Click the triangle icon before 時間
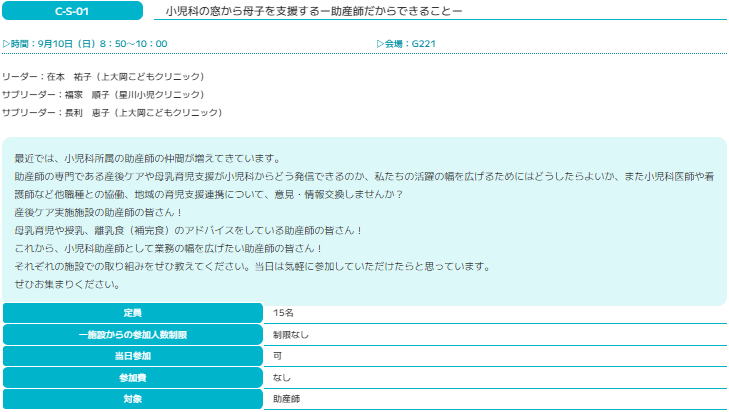Viewport: 729px width, 412px height. pyautogui.click(x=6, y=44)
